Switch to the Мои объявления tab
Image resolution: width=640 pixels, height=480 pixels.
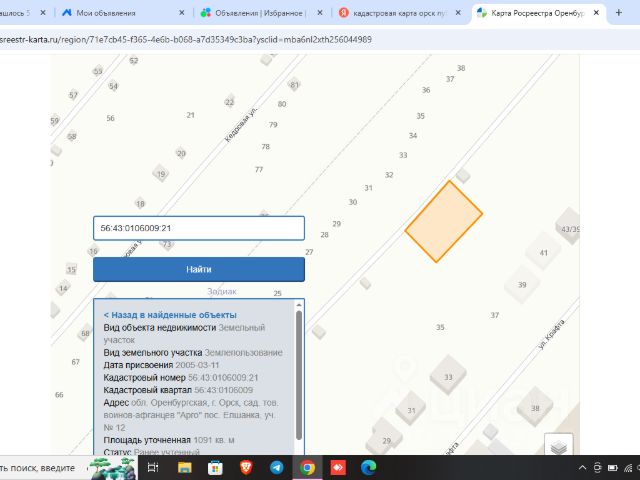click(x=106, y=13)
